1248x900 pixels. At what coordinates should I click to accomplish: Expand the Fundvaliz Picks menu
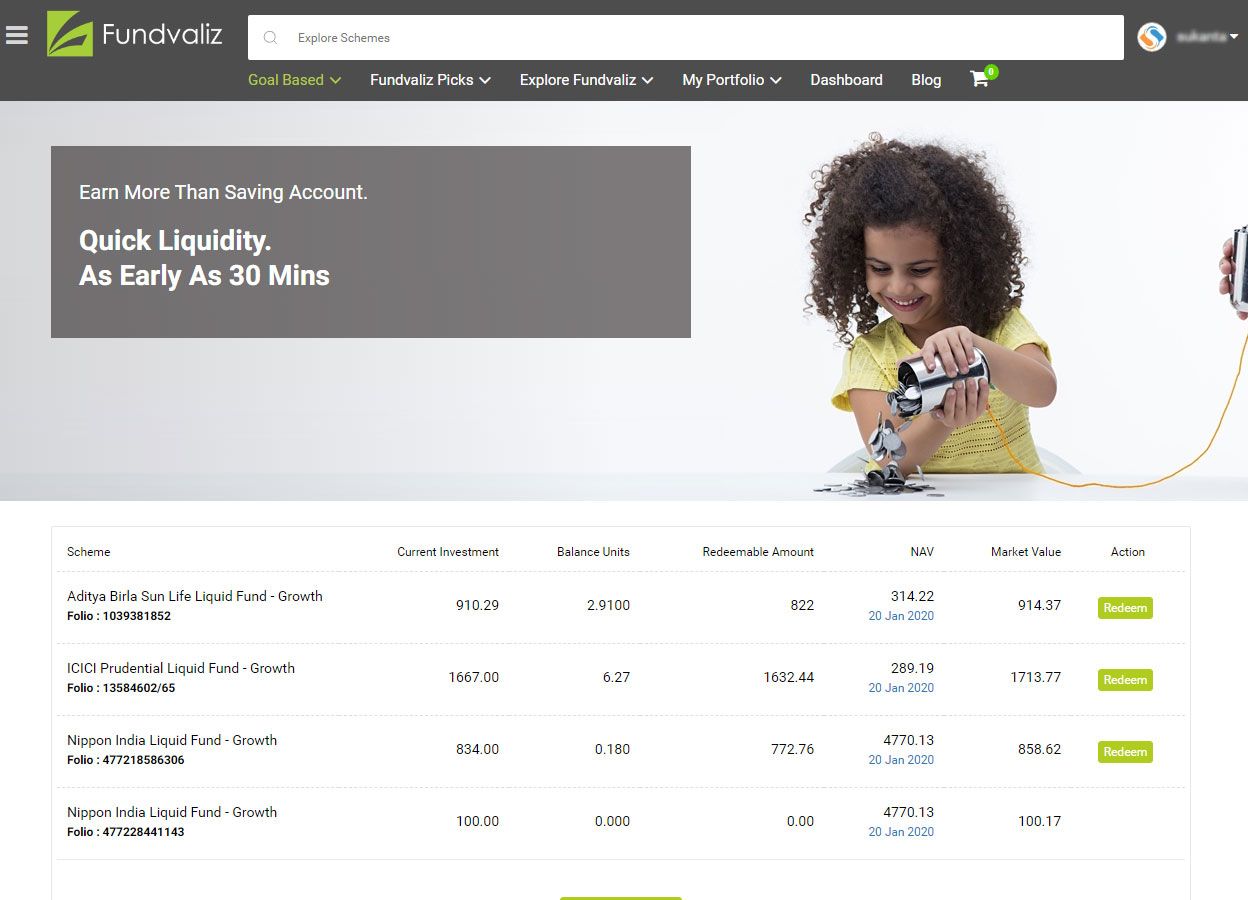(x=430, y=80)
